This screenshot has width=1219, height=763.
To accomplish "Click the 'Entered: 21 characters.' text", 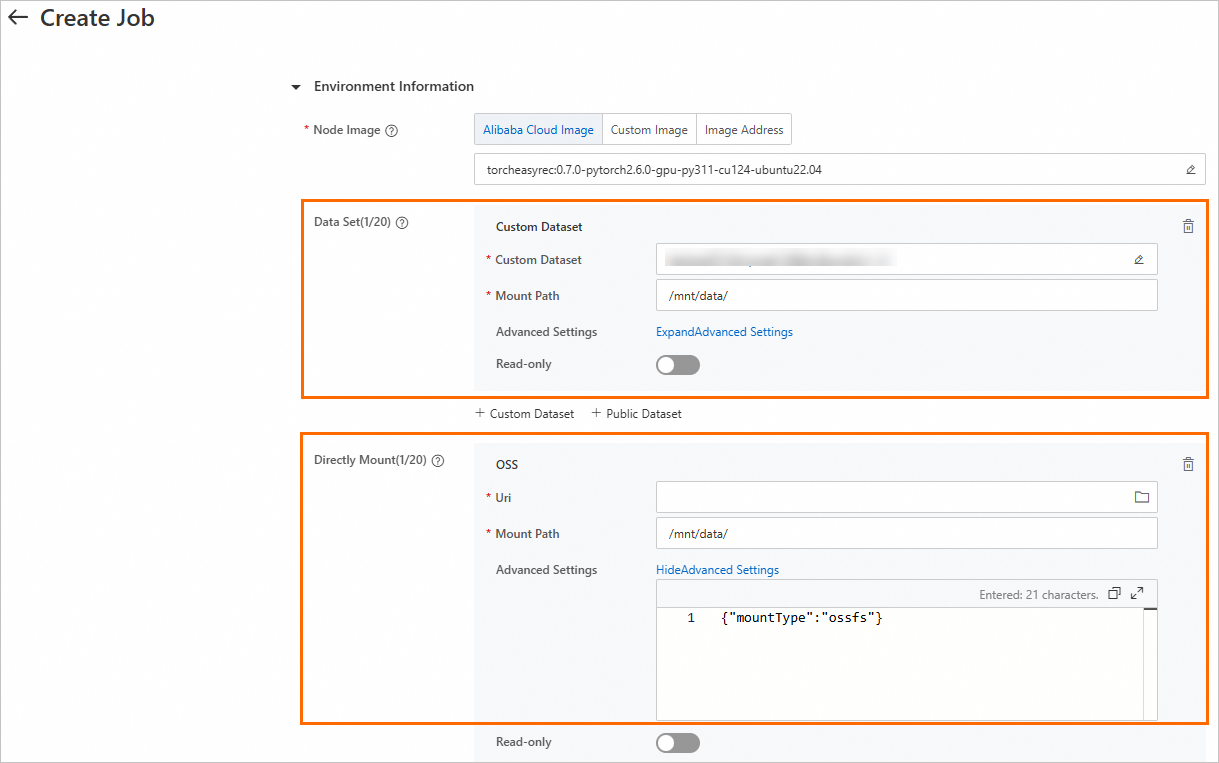I will coord(1038,595).
